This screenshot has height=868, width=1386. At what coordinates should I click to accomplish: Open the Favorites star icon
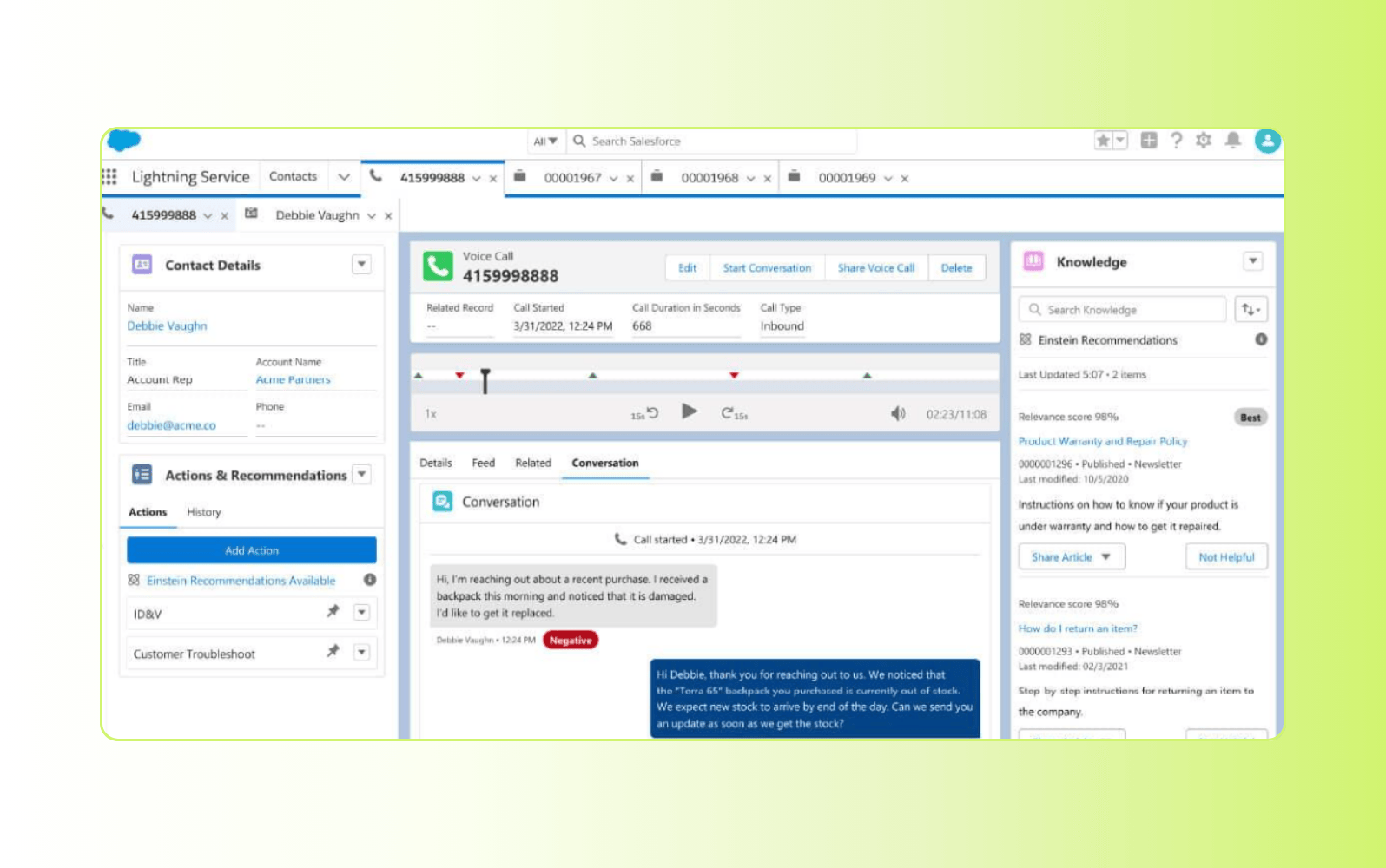(1103, 141)
